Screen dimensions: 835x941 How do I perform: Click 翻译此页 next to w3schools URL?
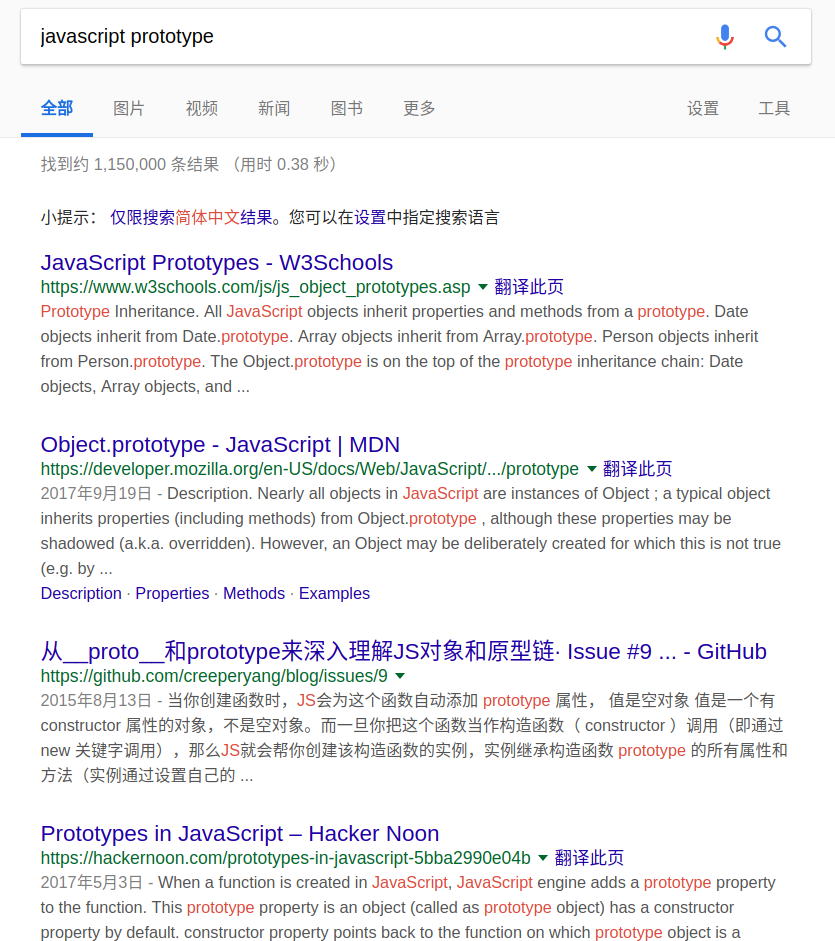[x=529, y=287]
